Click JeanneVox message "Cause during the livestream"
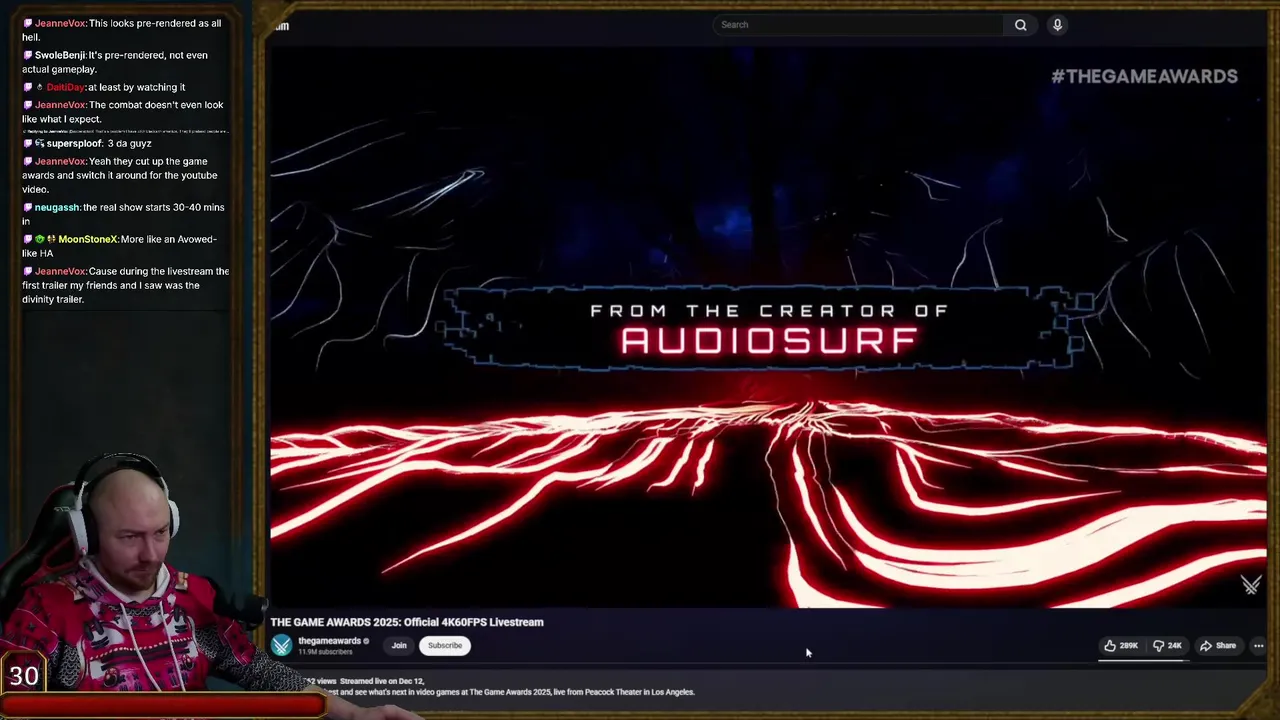This screenshot has width=1280, height=720. click(125, 285)
